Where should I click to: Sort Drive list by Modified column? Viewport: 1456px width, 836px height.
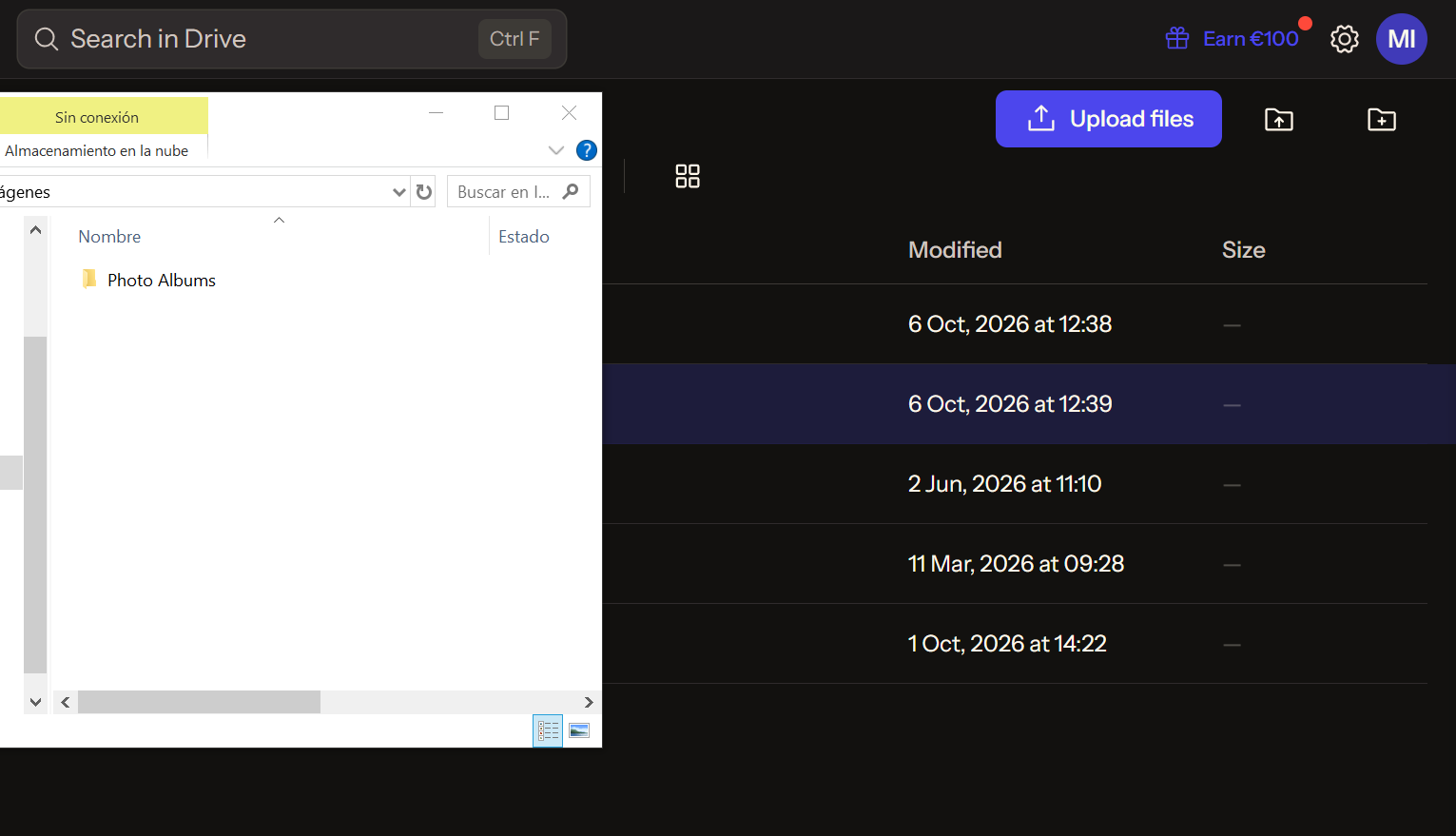(x=955, y=250)
